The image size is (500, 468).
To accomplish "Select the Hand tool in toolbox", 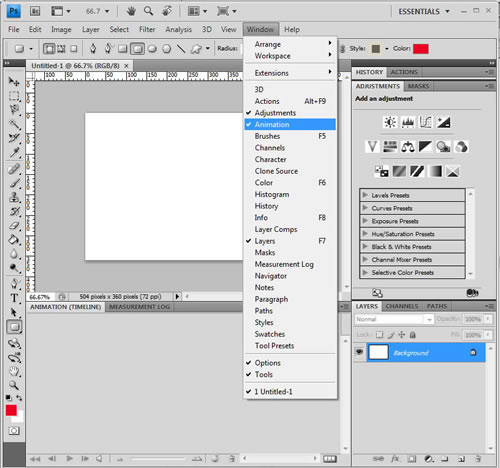I will pyautogui.click(x=14, y=371).
